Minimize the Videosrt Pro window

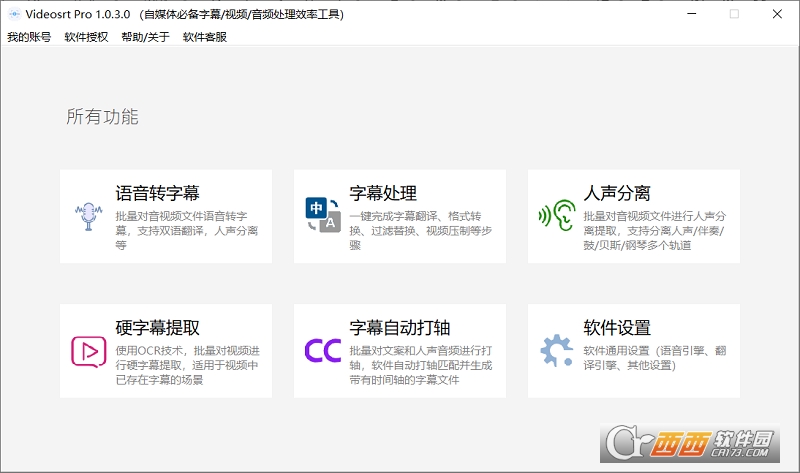click(691, 14)
